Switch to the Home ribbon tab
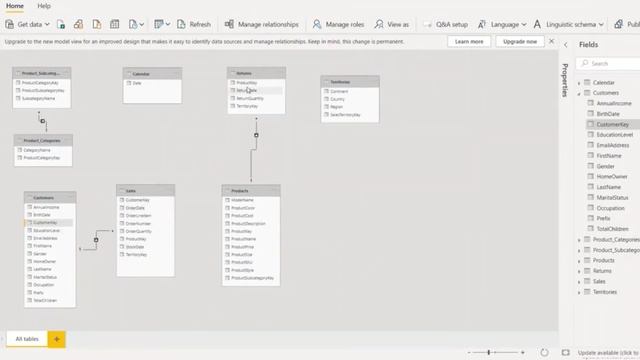 point(15,6)
